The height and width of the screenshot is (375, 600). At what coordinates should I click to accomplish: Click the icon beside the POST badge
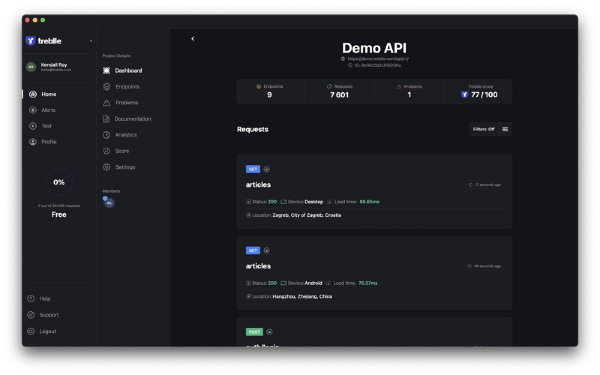(x=269, y=332)
